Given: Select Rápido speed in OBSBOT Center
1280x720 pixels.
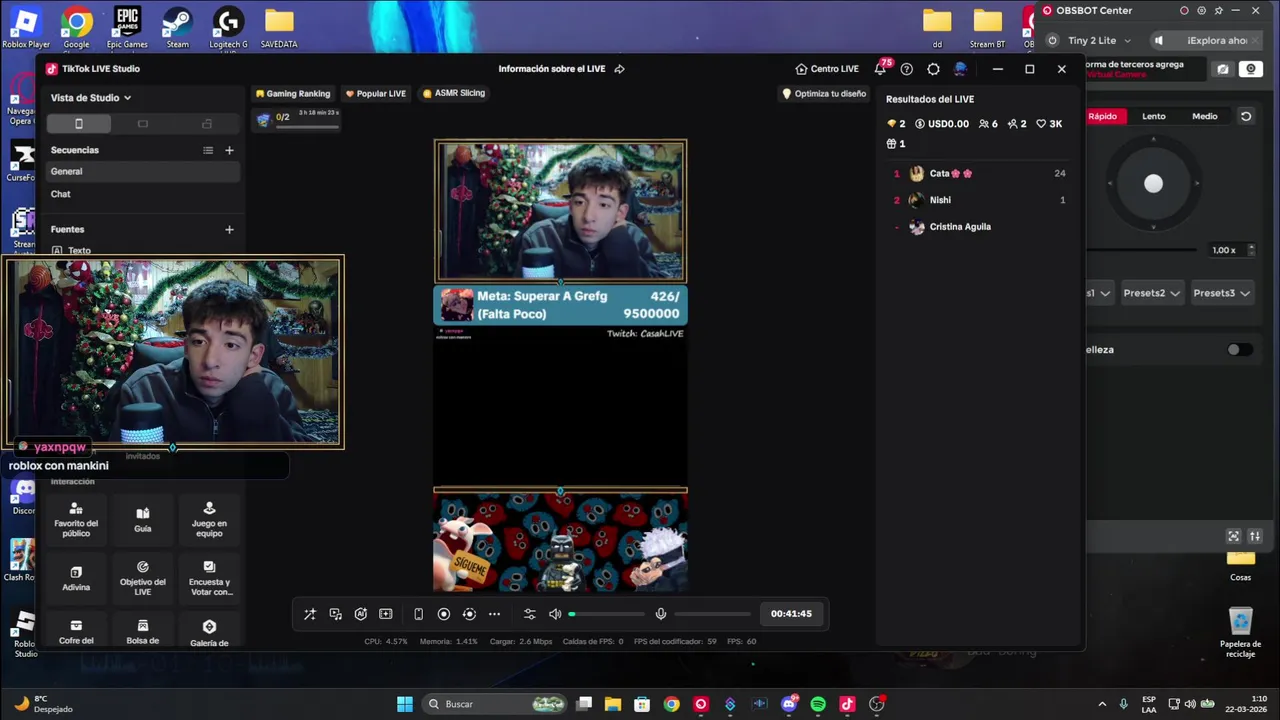Looking at the screenshot, I should coord(1103,116).
